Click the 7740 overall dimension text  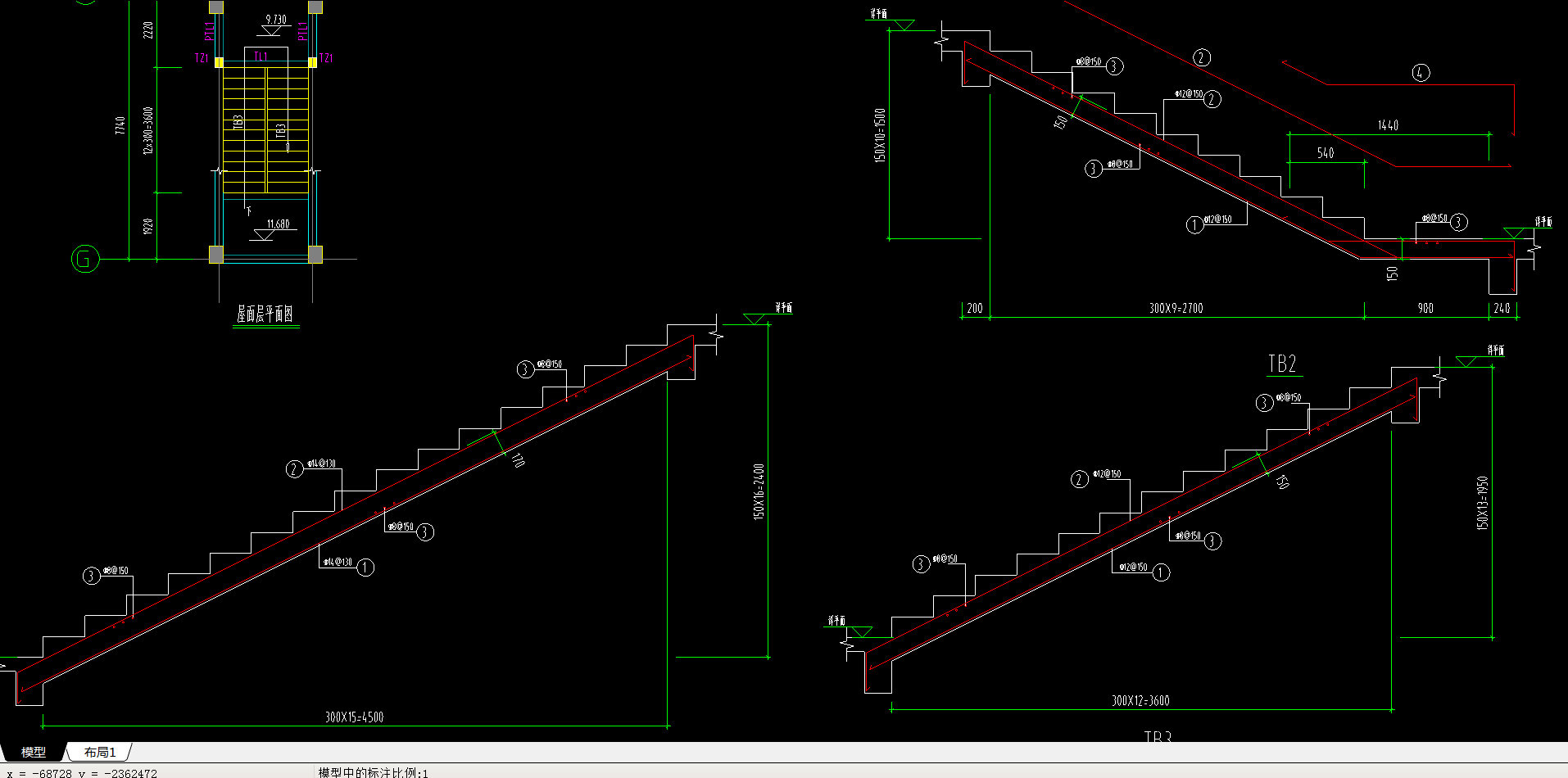point(120,125)
